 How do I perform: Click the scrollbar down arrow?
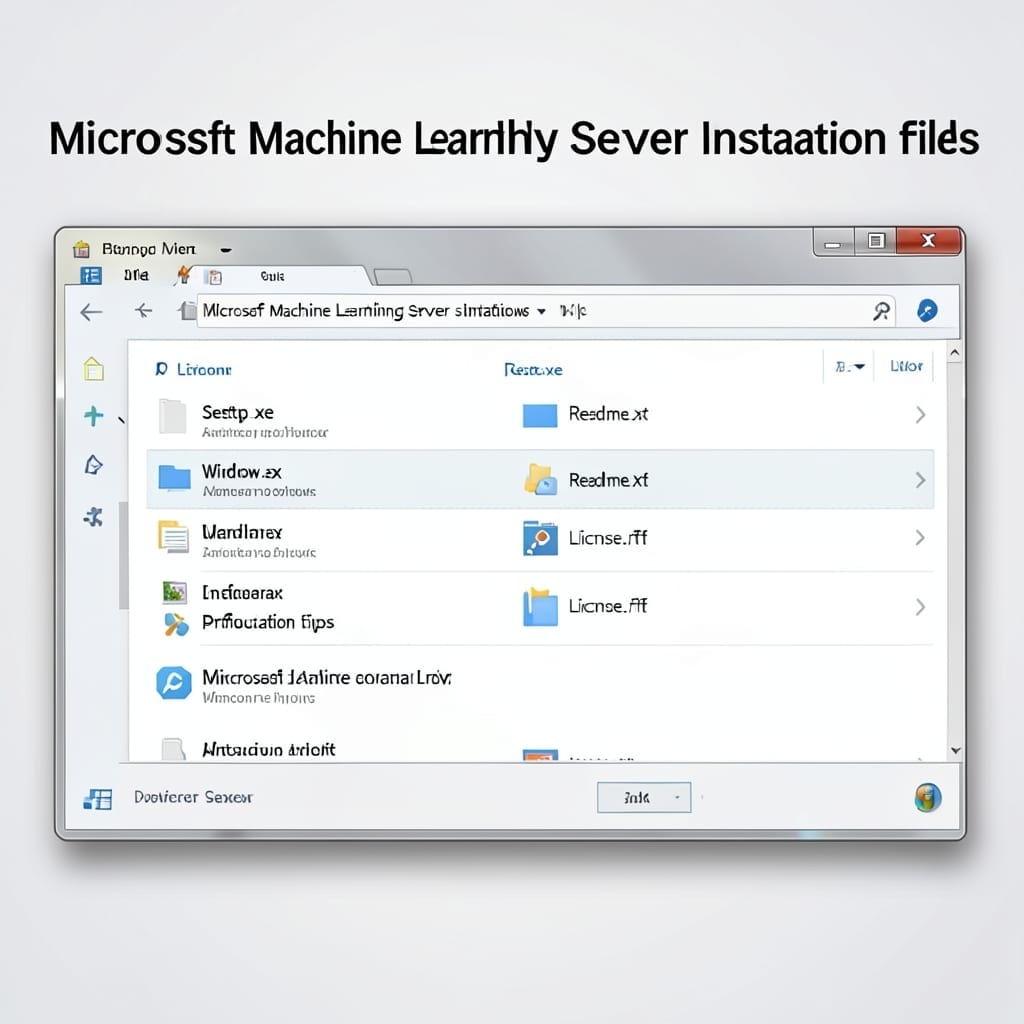pyautogui.click(x=955, y=751)
